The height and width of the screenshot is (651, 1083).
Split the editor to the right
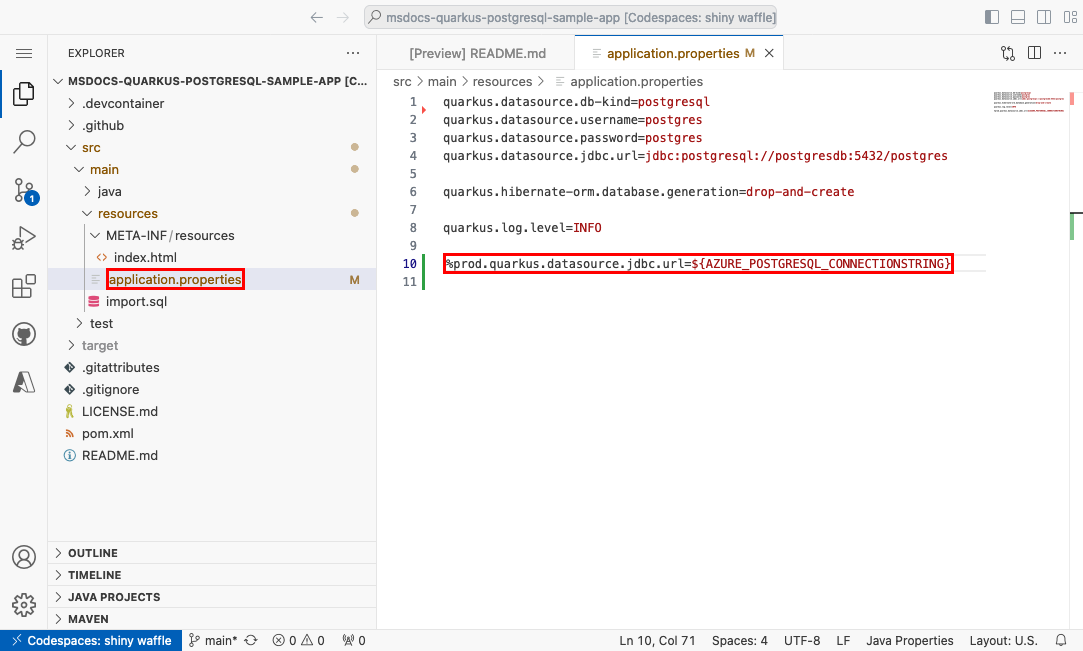[x=1034, y=53]
